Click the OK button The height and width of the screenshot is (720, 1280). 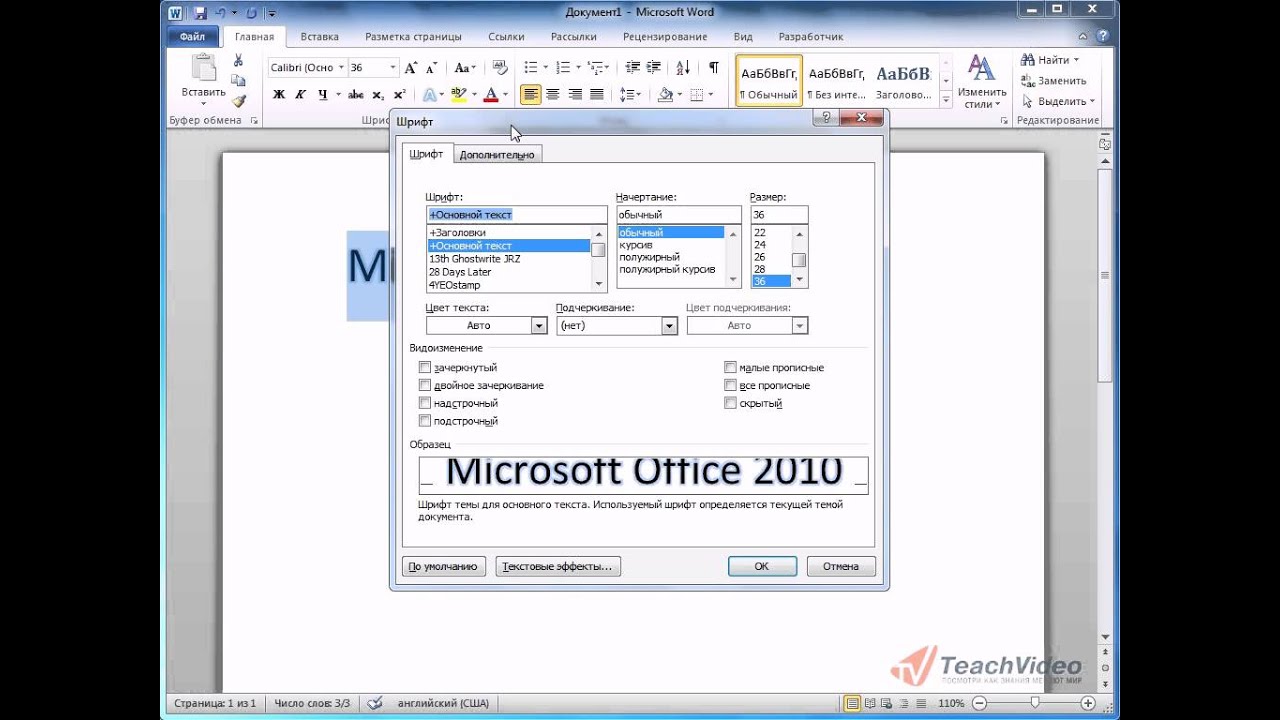762,566
